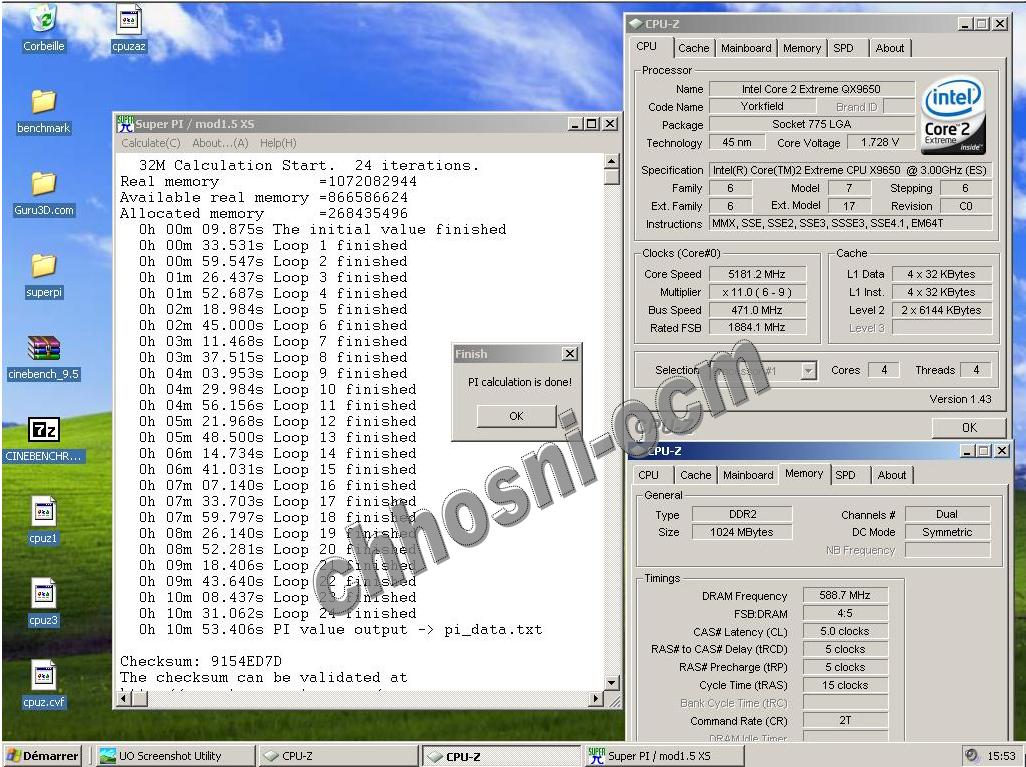Image resolution: width=1026 pixels, height=767 pixels.
Task: Click OK button in top CPU-Z window
Action: tap(969, 427)
